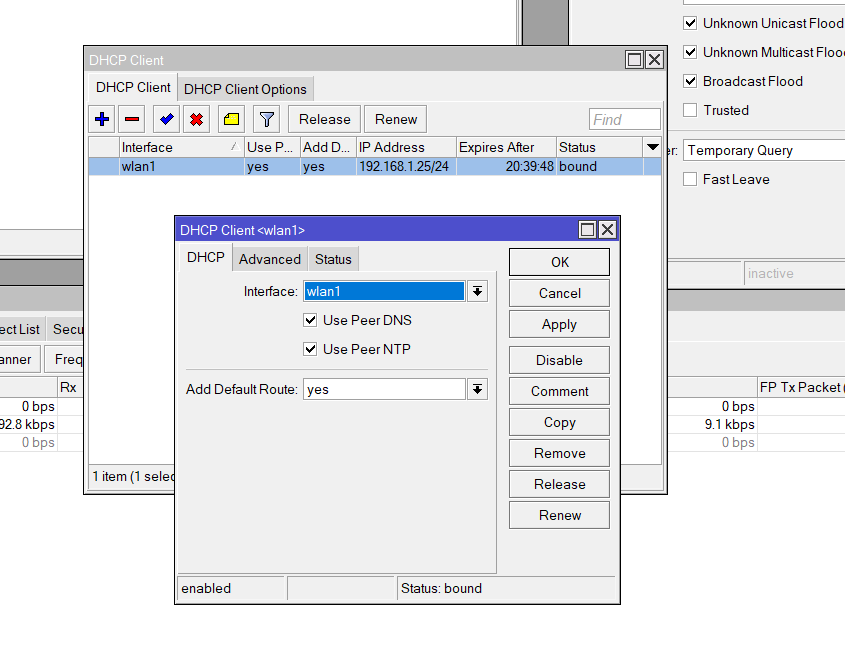
Task: Open the Status tab in dialog
Action: [x=333, y=259]
